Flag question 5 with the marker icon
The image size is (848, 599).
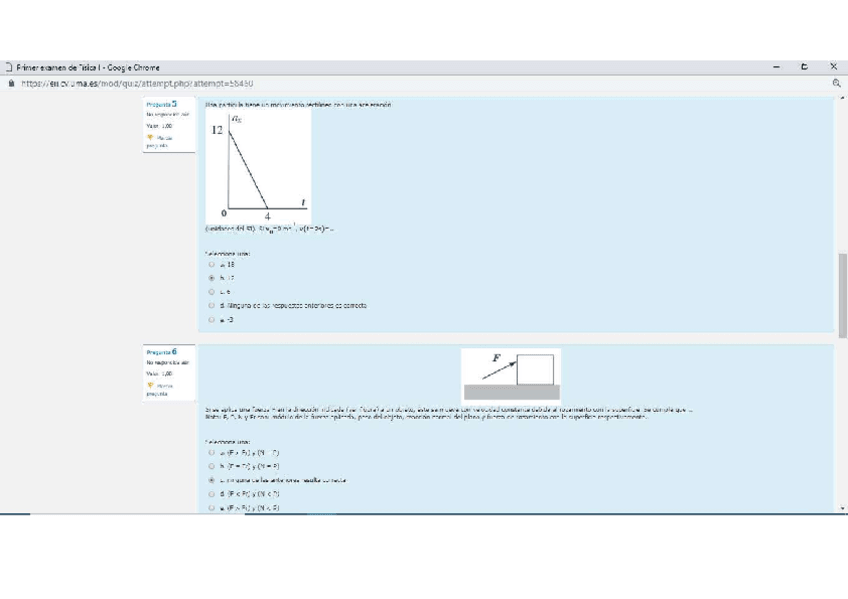click(x=151, y=139)
